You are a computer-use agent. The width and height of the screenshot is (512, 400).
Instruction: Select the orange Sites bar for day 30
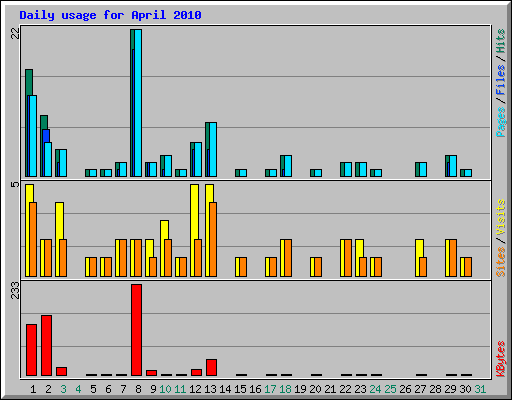coord(468,267)
